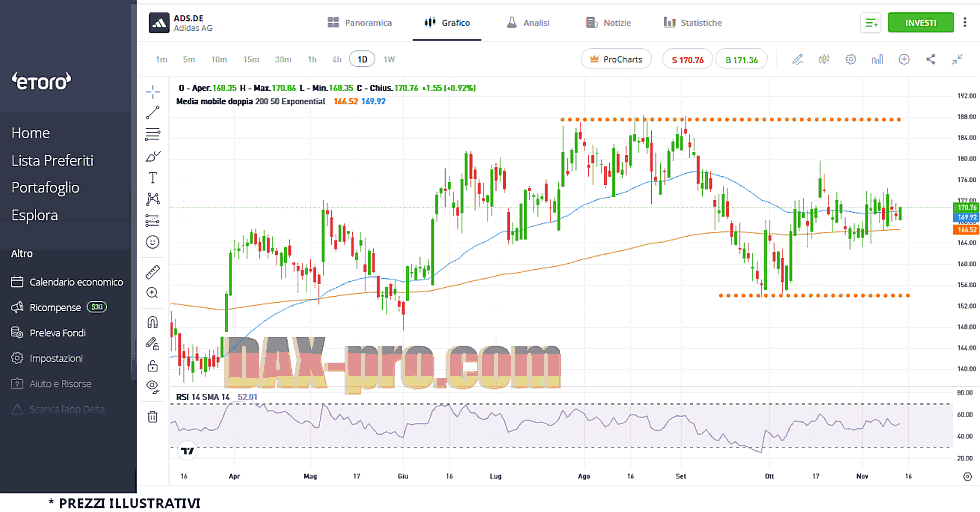
Task: Share the chart
Action: click(931, 59)
